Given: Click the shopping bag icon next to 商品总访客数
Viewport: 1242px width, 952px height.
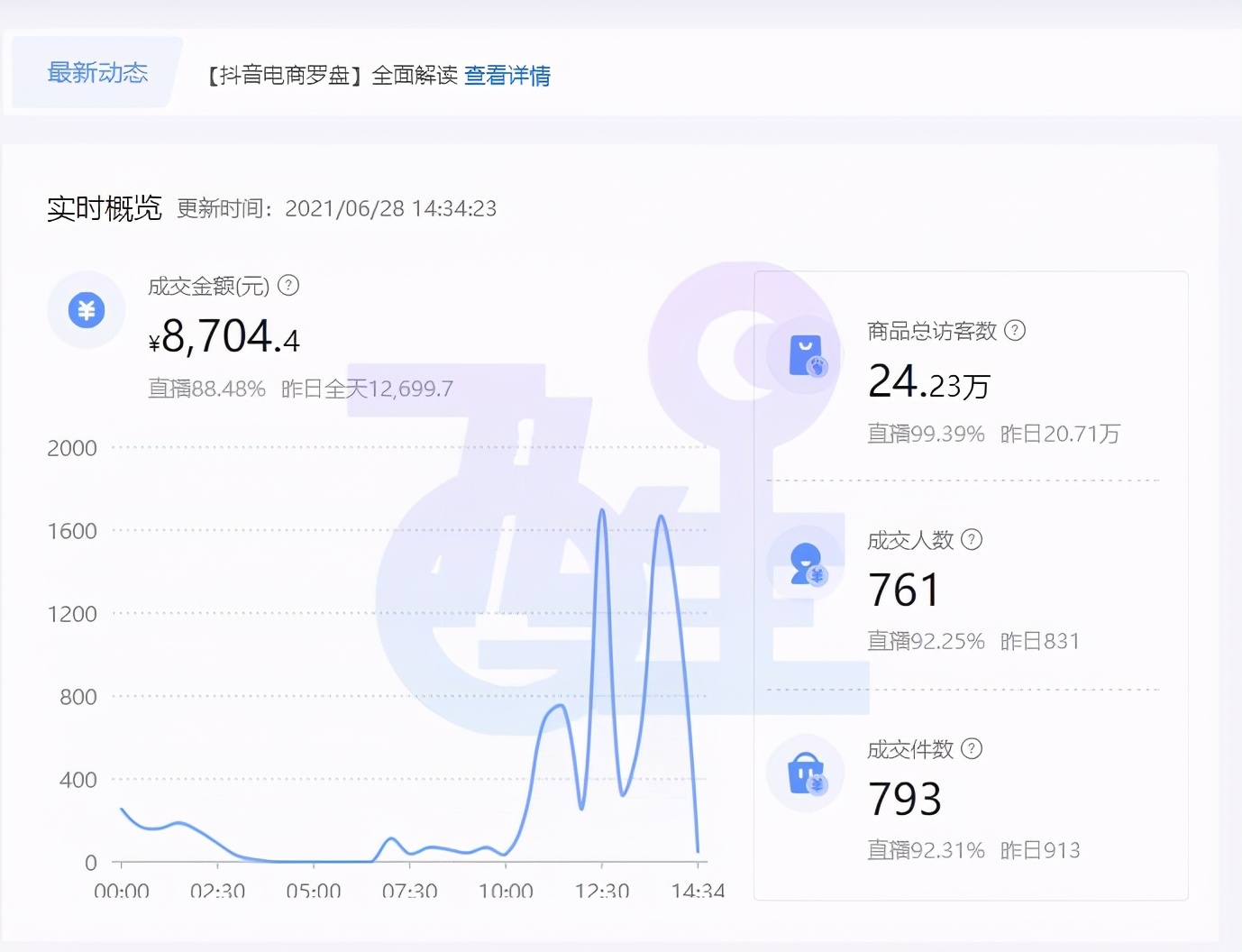Looking at the screenshot, I should (805, 354).
